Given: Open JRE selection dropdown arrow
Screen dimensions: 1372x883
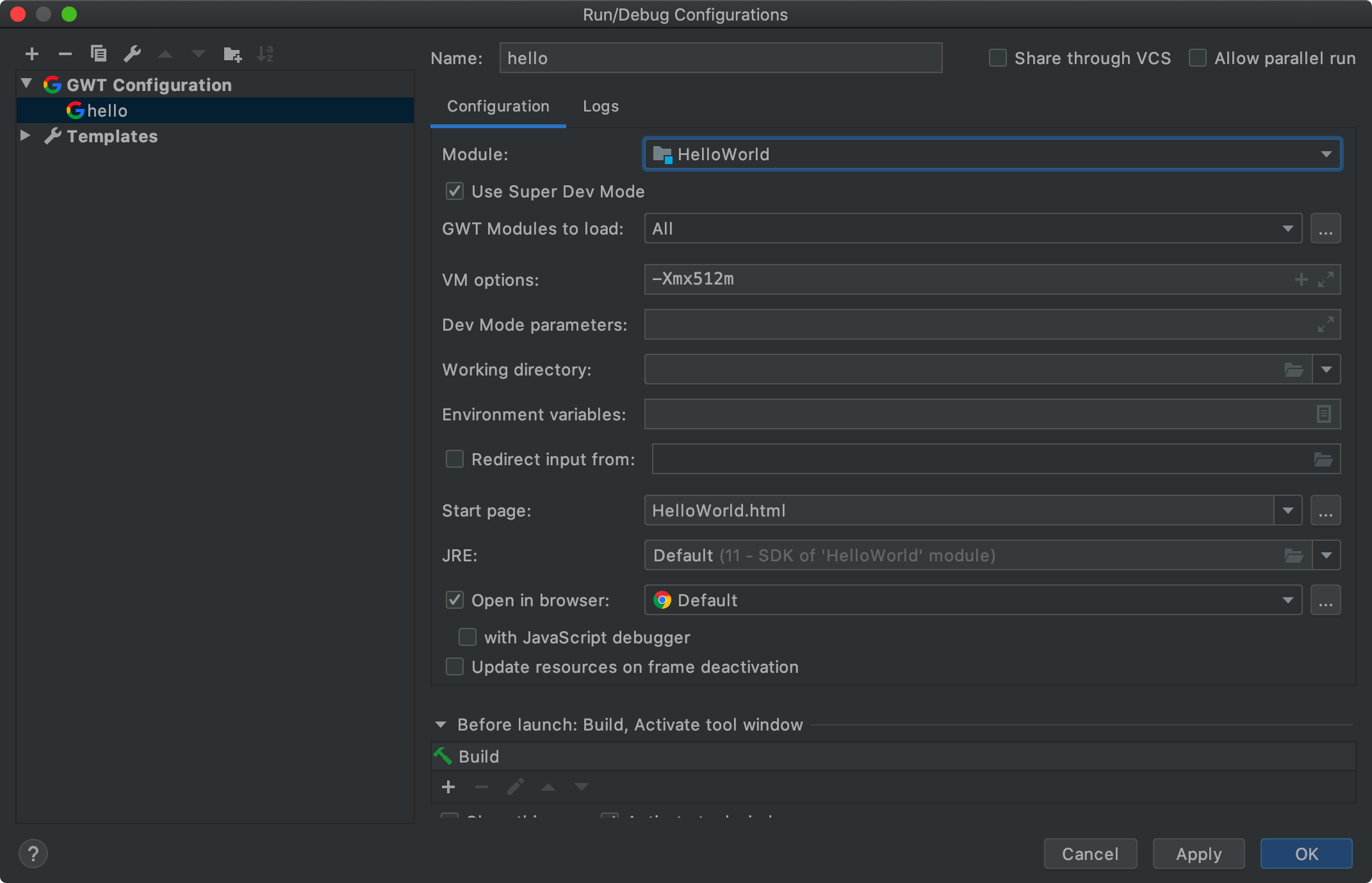Looking at the screenshot, I should tap(1327, 556).
